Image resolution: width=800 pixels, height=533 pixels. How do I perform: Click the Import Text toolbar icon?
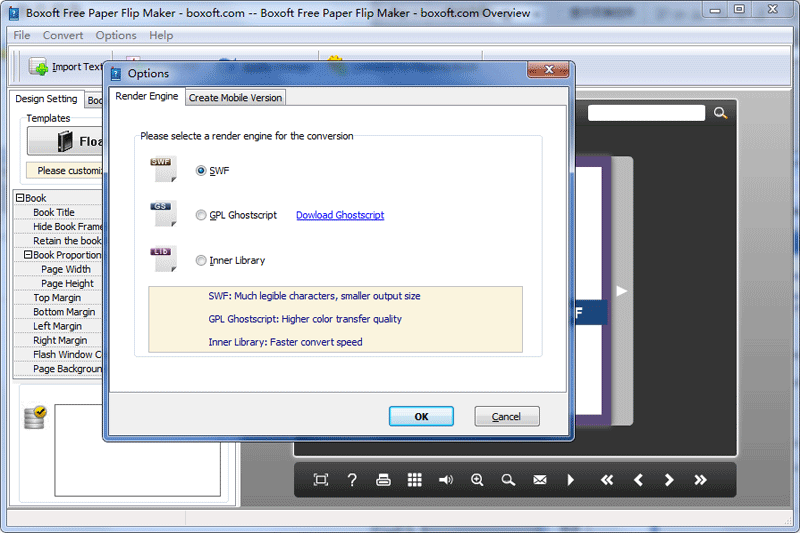click(x=38, y=67)
